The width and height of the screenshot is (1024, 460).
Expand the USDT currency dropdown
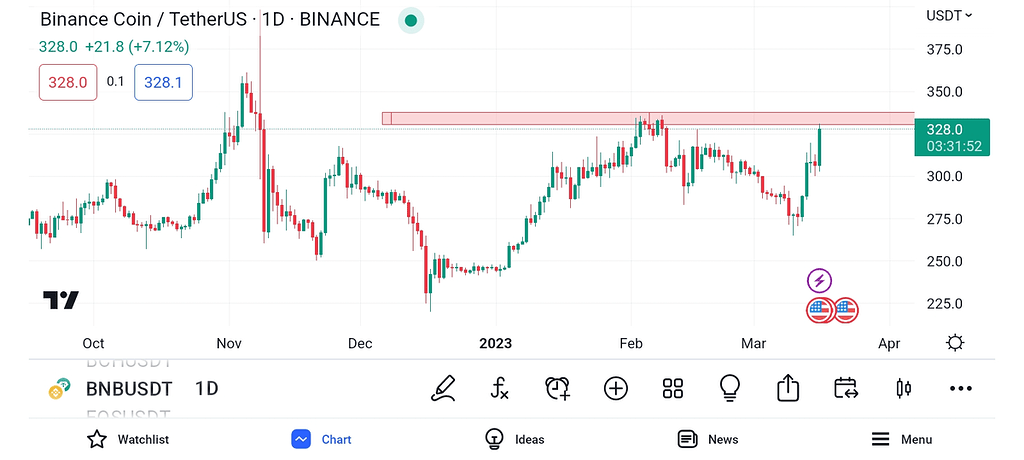pyautogui.click(x=950, y=15)
